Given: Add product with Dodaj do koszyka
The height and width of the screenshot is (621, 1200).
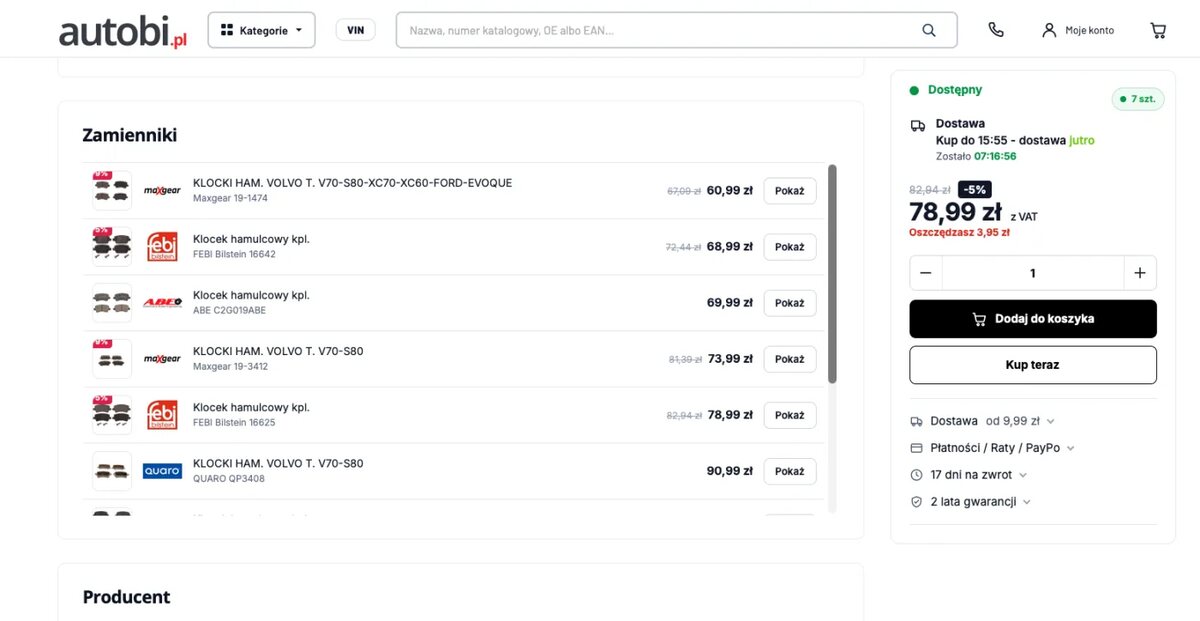Looking at the screenshot, I should (1033, 319).
